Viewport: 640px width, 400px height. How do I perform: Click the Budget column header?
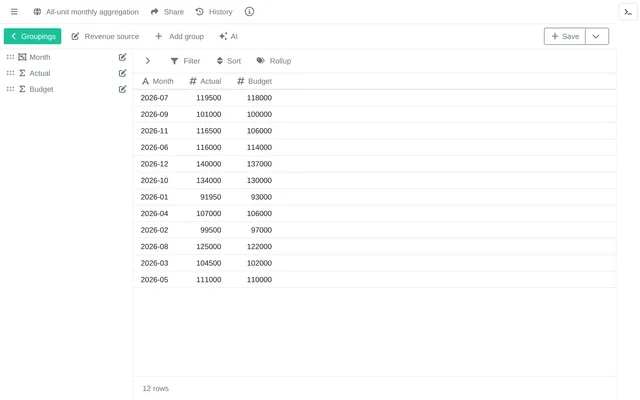254,81
